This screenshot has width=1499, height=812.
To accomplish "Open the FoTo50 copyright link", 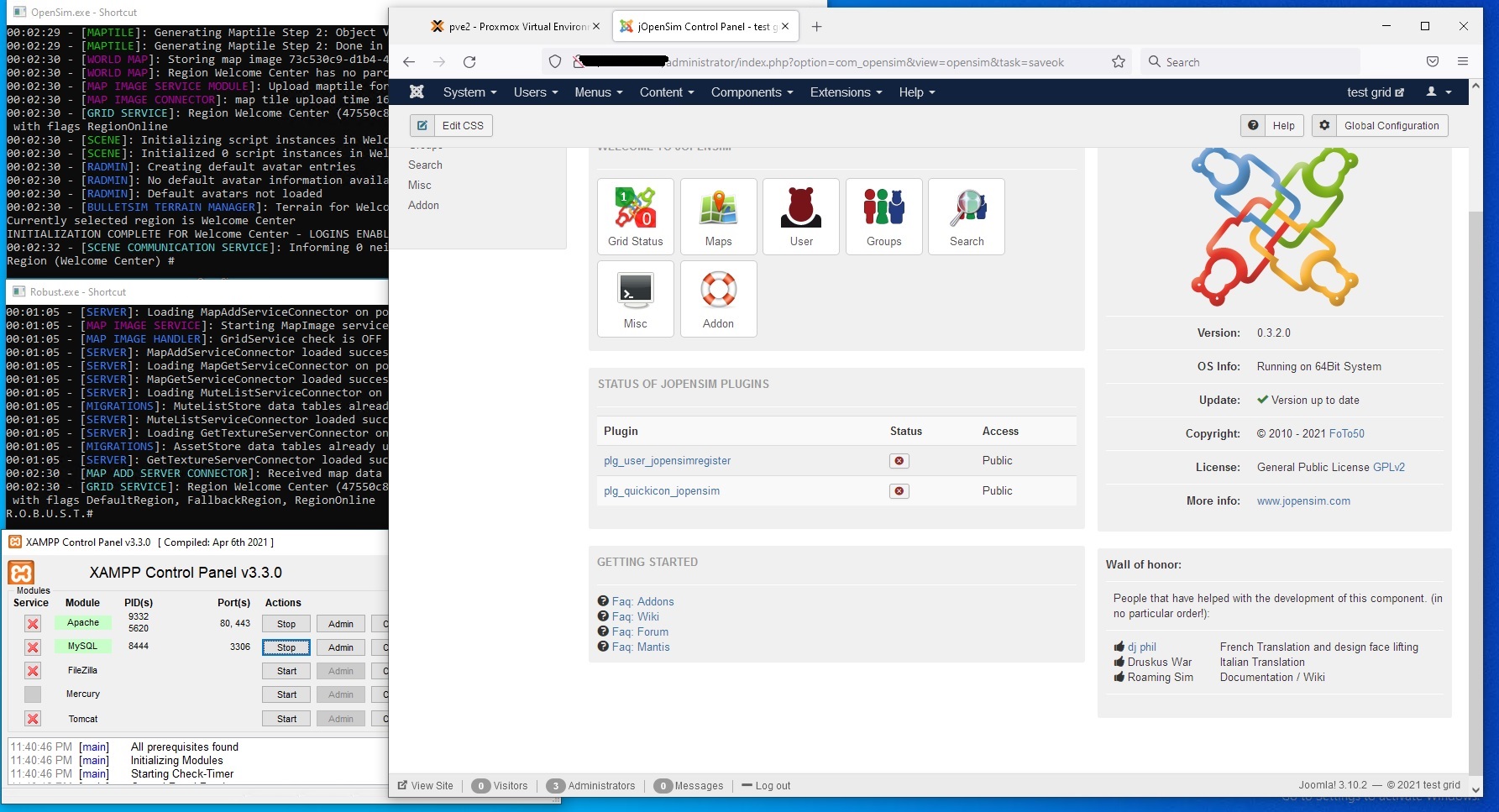I will (1347, 434).
